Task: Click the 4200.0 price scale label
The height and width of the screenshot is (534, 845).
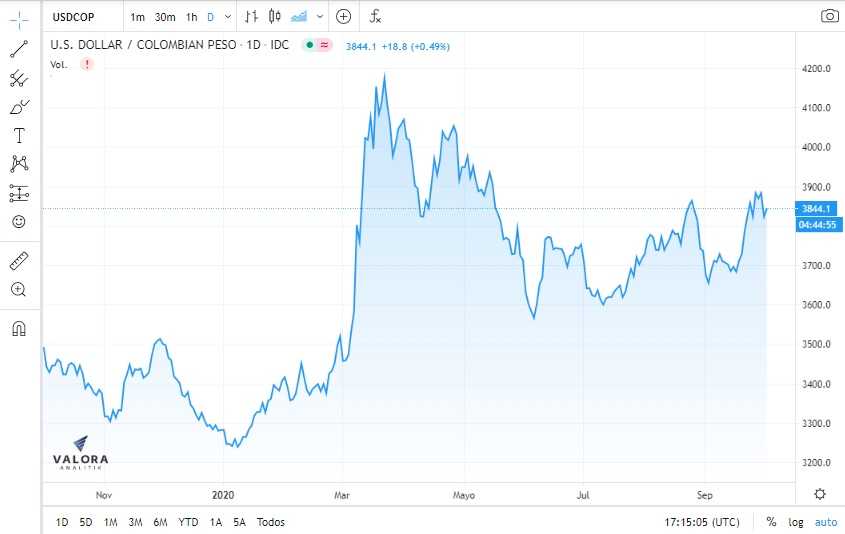Action: tap(816, 68)
